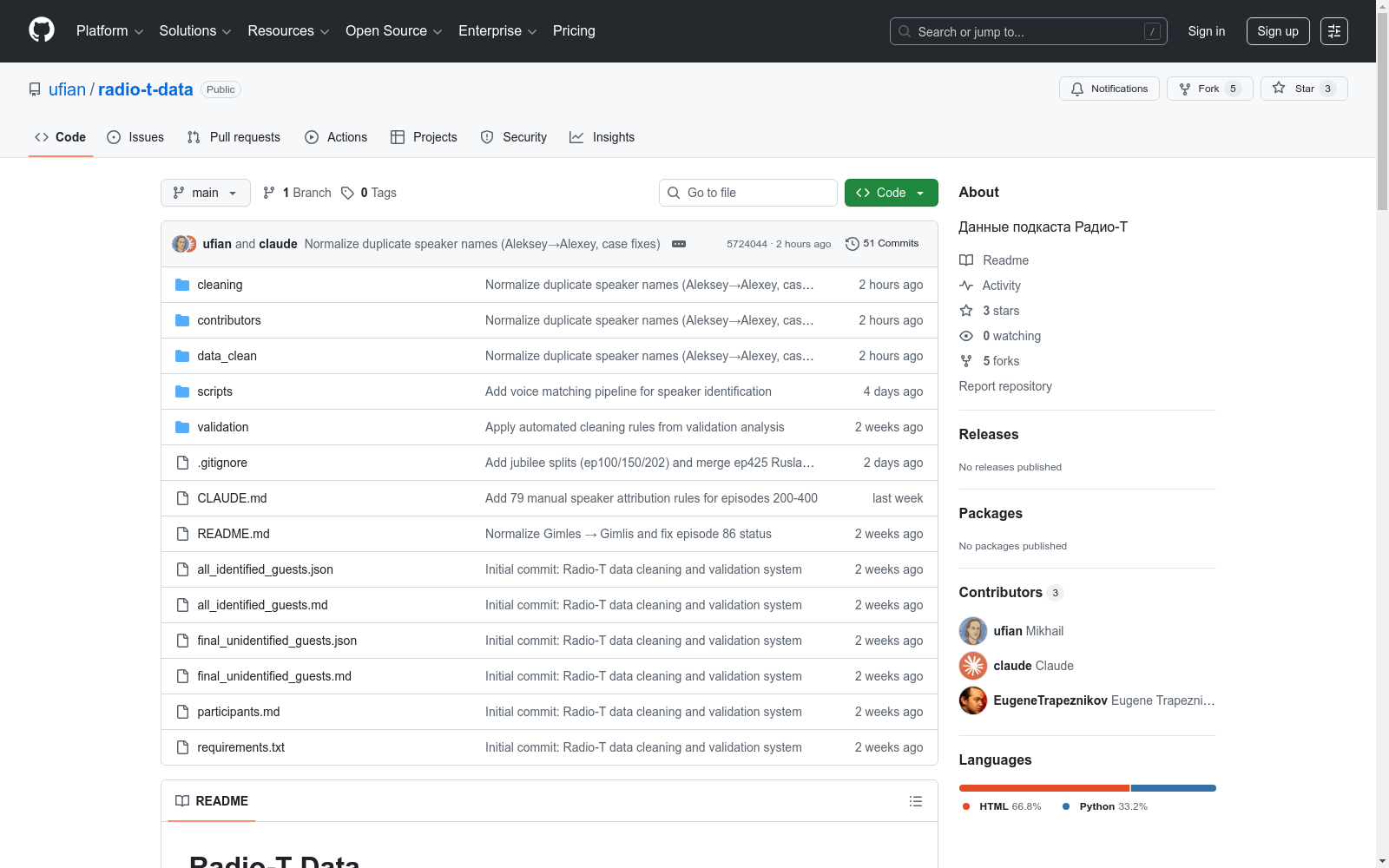This screenshot has width=1389, height=868.
Task: Fork the repository
Action: click(x=1210, y=89)
